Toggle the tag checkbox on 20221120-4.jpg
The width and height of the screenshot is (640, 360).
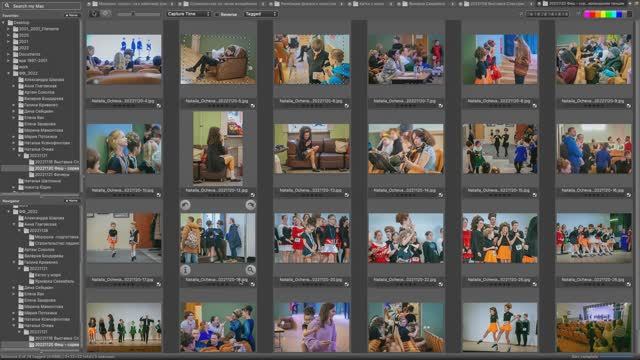pyautogui.click(x=159, y=106)
